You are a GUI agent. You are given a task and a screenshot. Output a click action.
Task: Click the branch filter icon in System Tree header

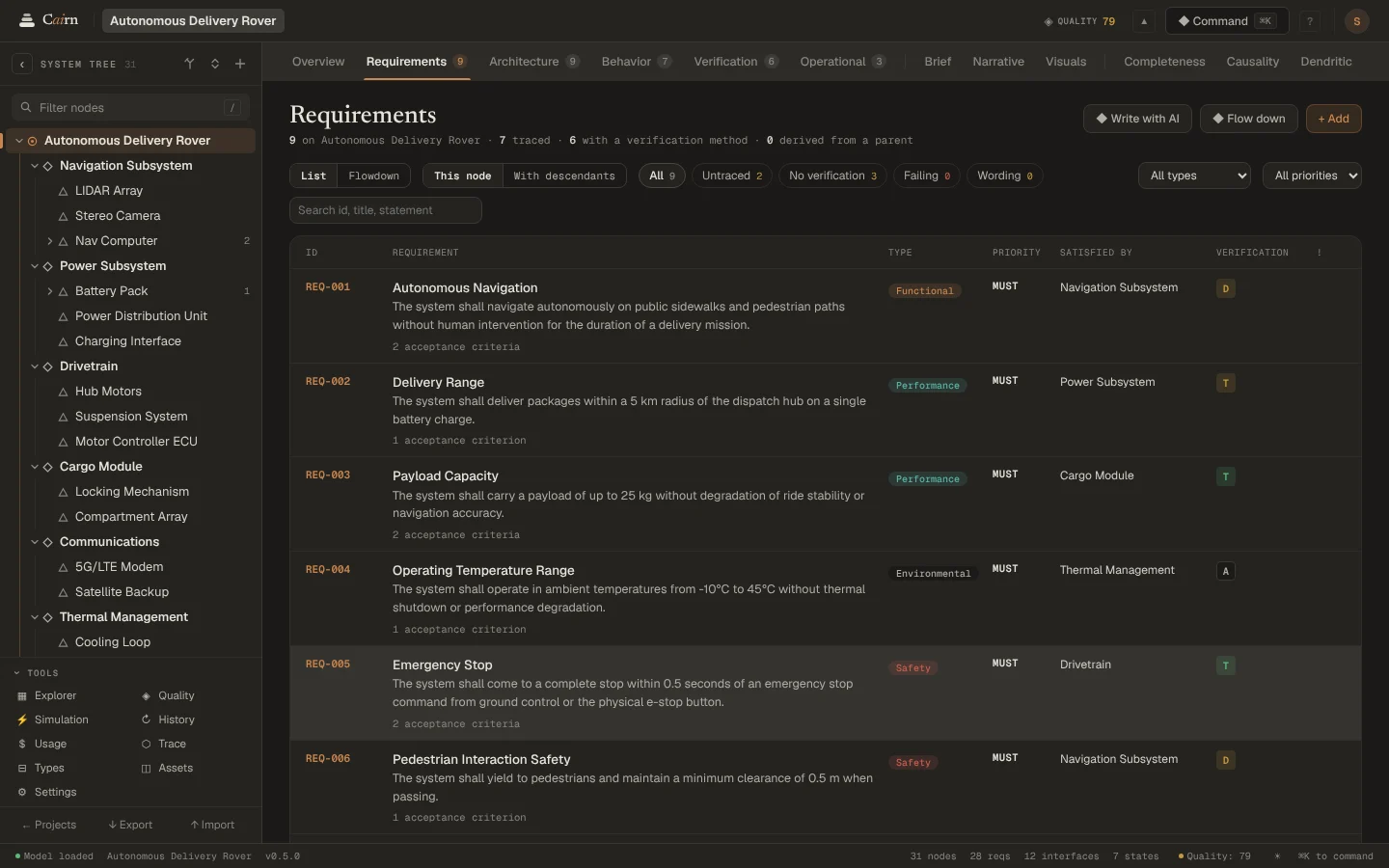pos(189,64)
